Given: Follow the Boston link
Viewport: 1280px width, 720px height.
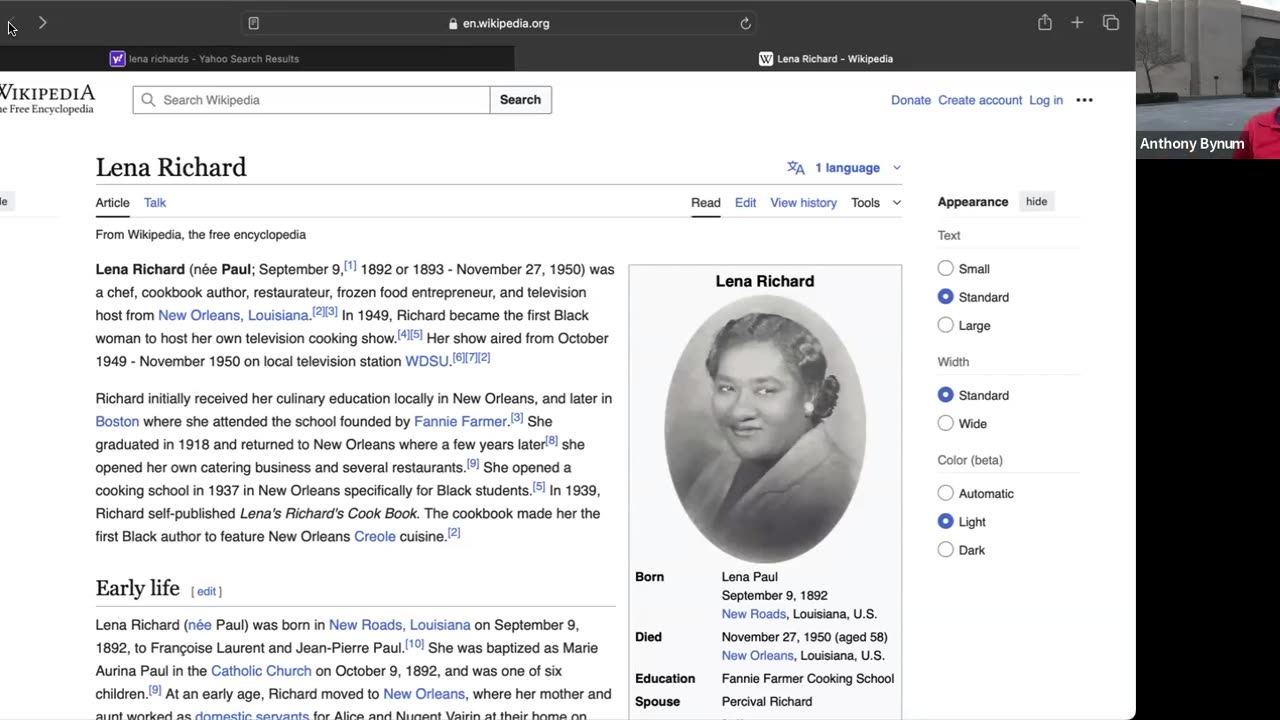Looking at the screenshot, I should (x=117, y=421).
